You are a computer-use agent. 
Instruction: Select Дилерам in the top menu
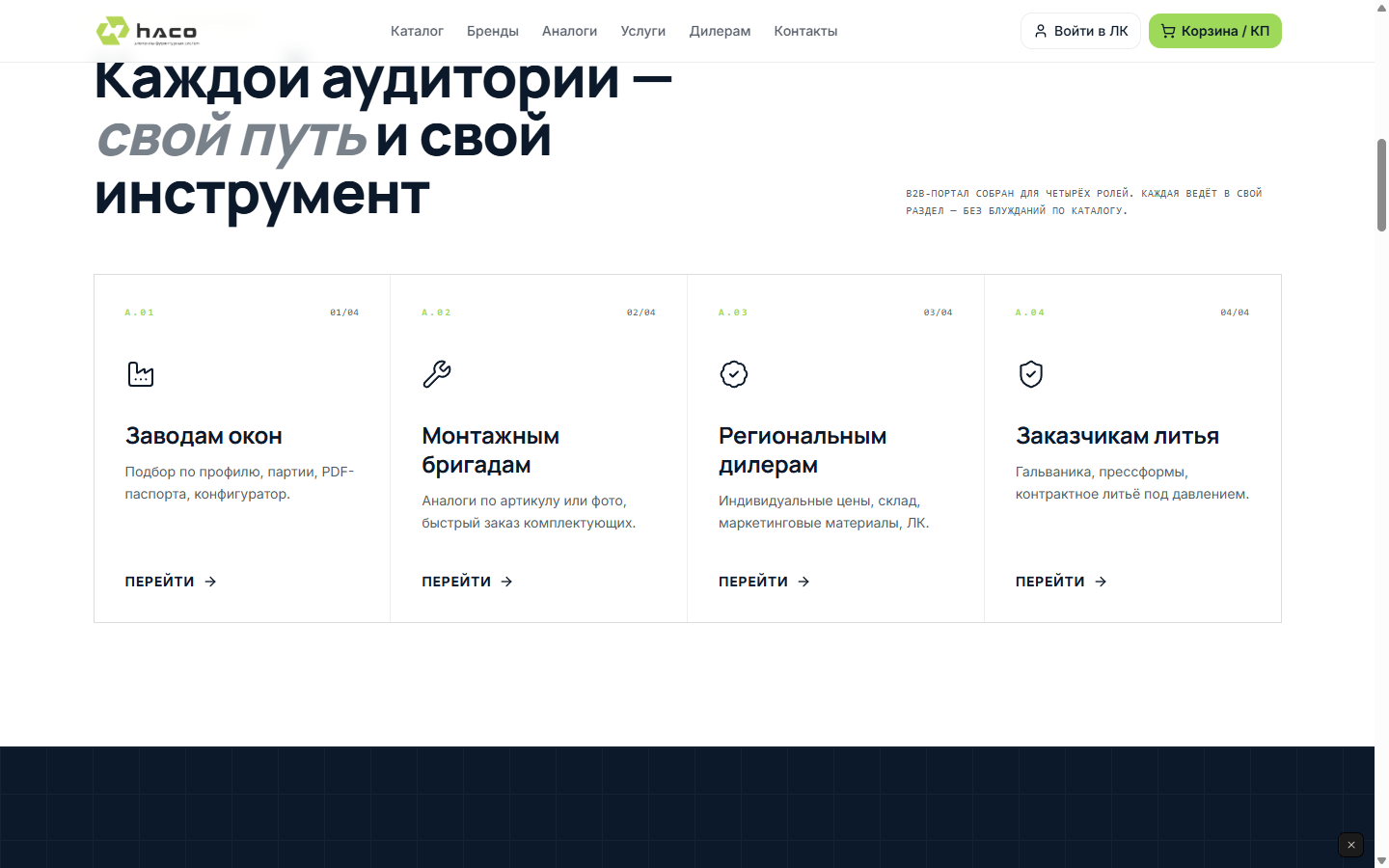pyautogui.click(x=720, y=31)
